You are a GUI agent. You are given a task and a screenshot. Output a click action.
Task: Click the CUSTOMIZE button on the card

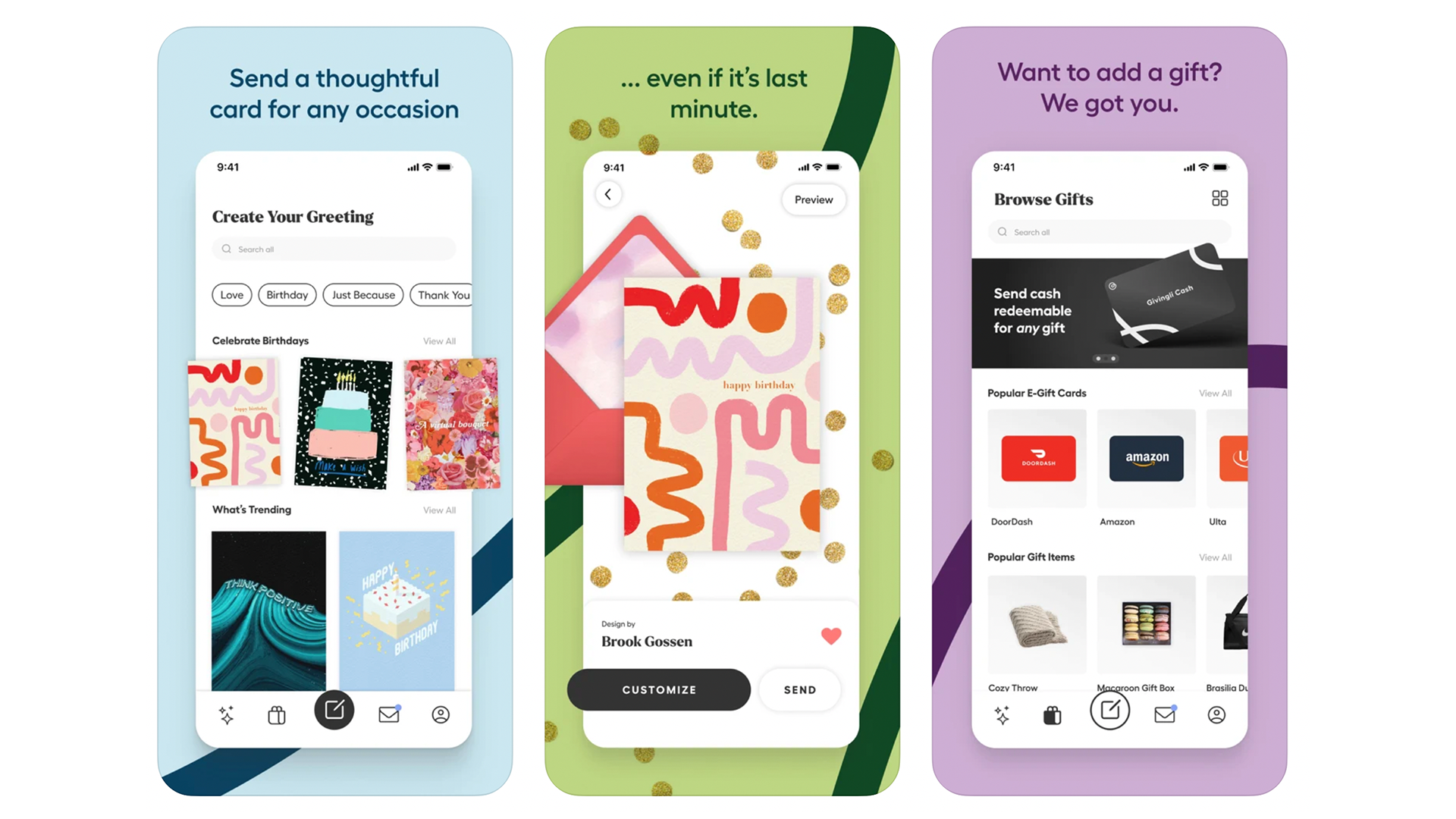(x=659, y=690)
